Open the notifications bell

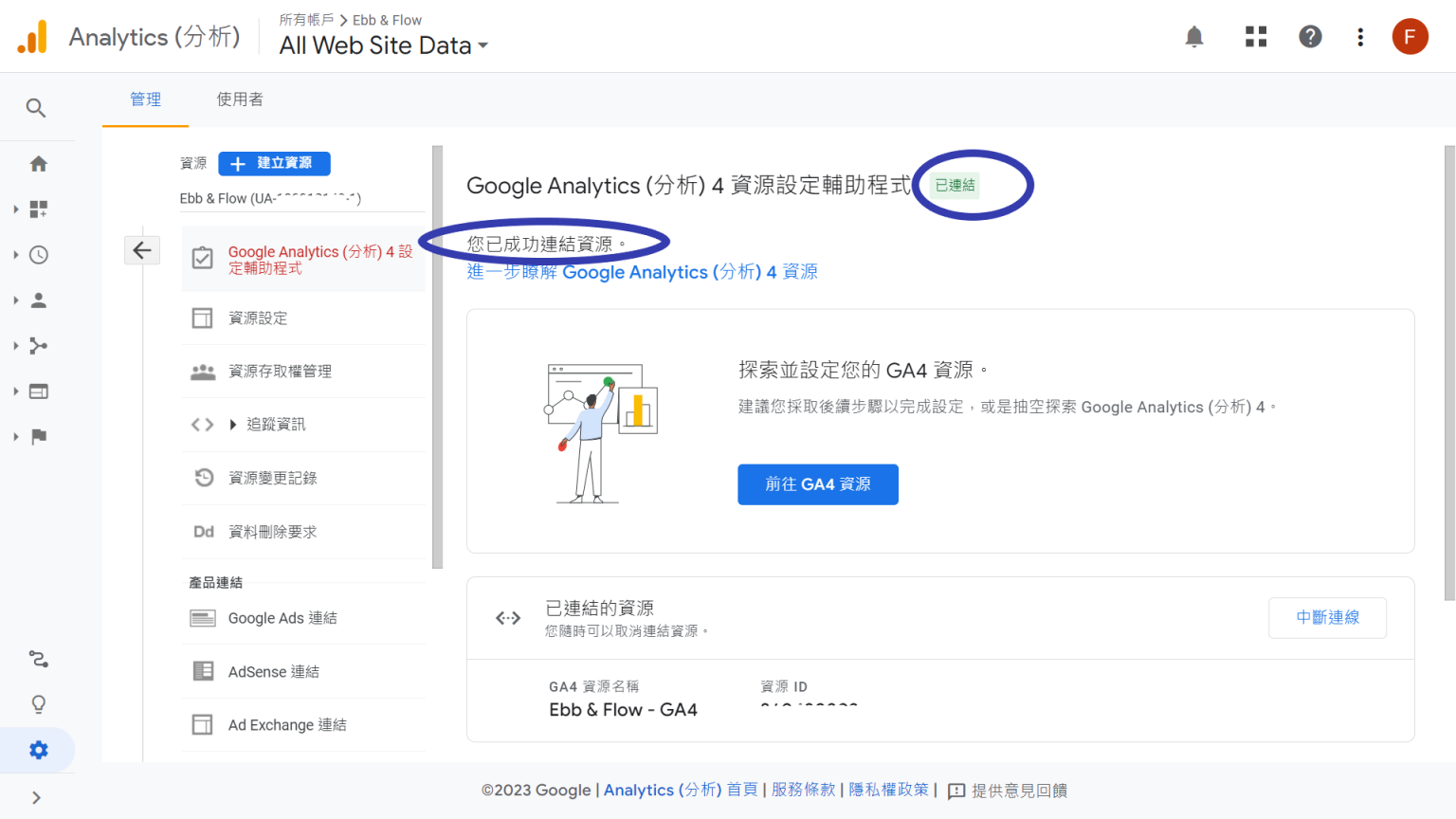tap(1194, 37)
